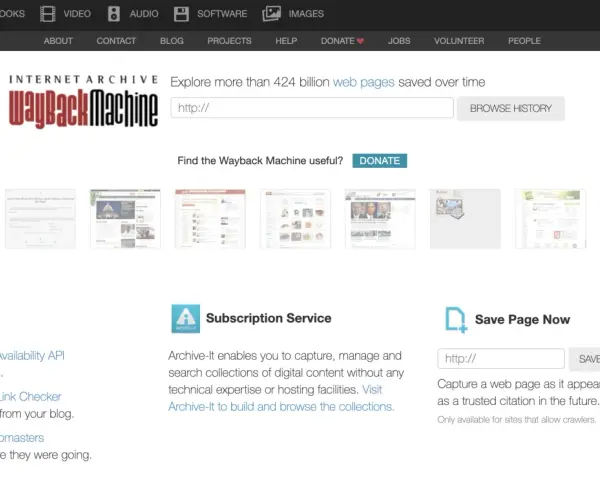
Task: Open PROJECTS in the navigation bar
Action: tap(229, 41)
